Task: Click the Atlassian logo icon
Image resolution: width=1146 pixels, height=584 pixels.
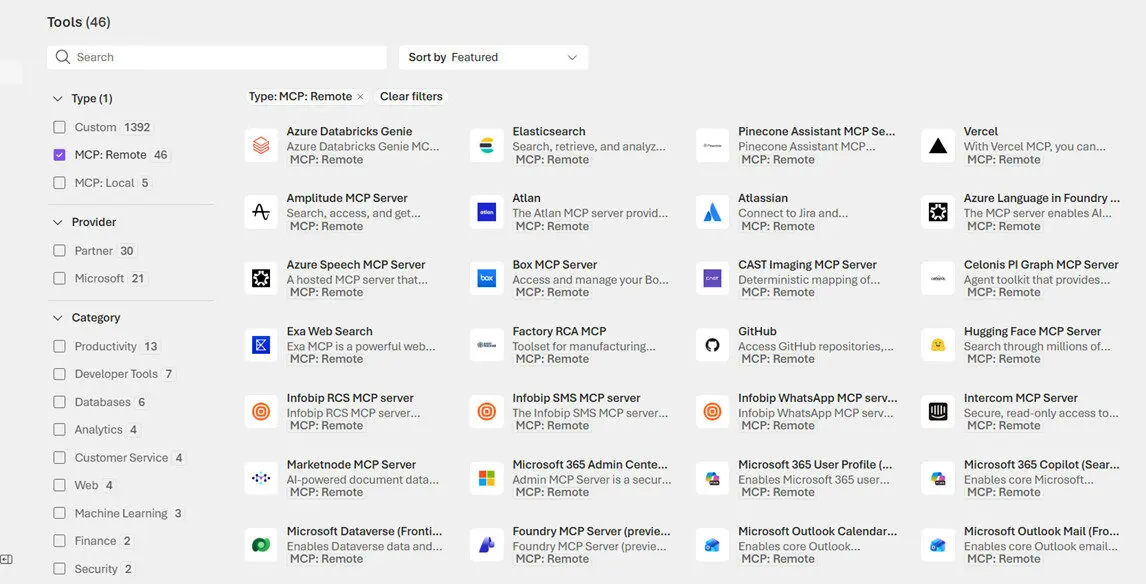Action: tap(713, 212)
